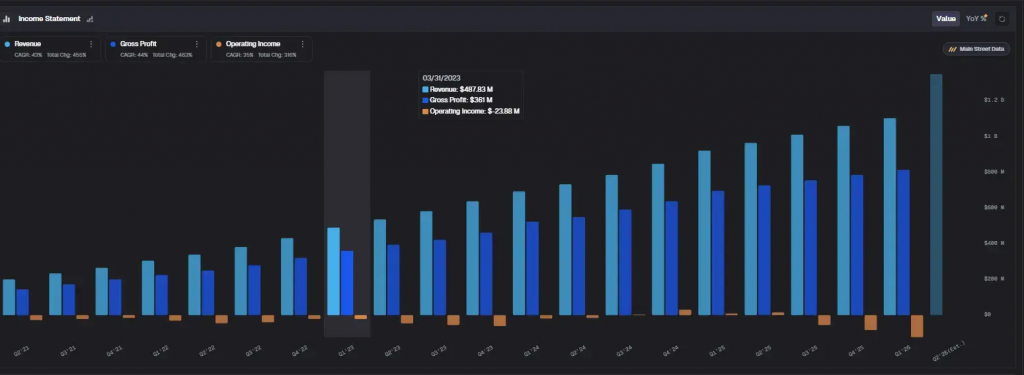The width and height of the screenshot is (1024, 375).
Task: Click tooltip line Operating Income: $-23.88 M
Action: (x=471, y=111)
